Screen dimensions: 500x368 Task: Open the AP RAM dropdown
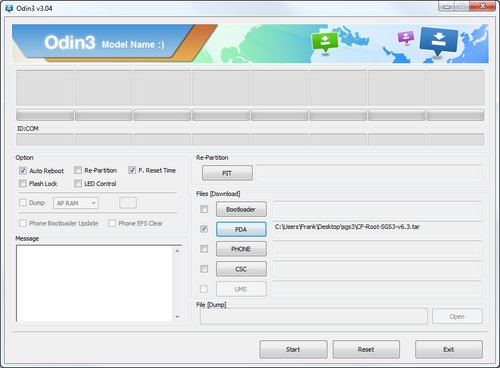click(76, 203)
